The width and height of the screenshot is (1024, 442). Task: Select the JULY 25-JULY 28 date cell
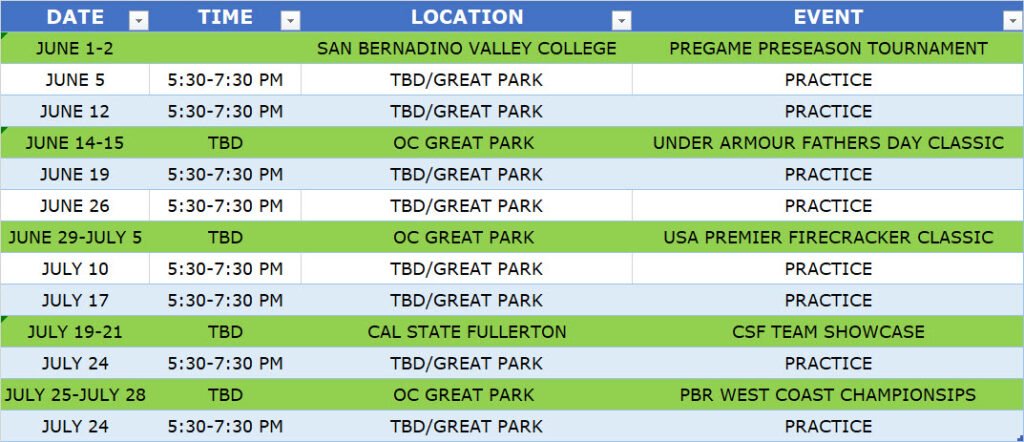point(75,394)
